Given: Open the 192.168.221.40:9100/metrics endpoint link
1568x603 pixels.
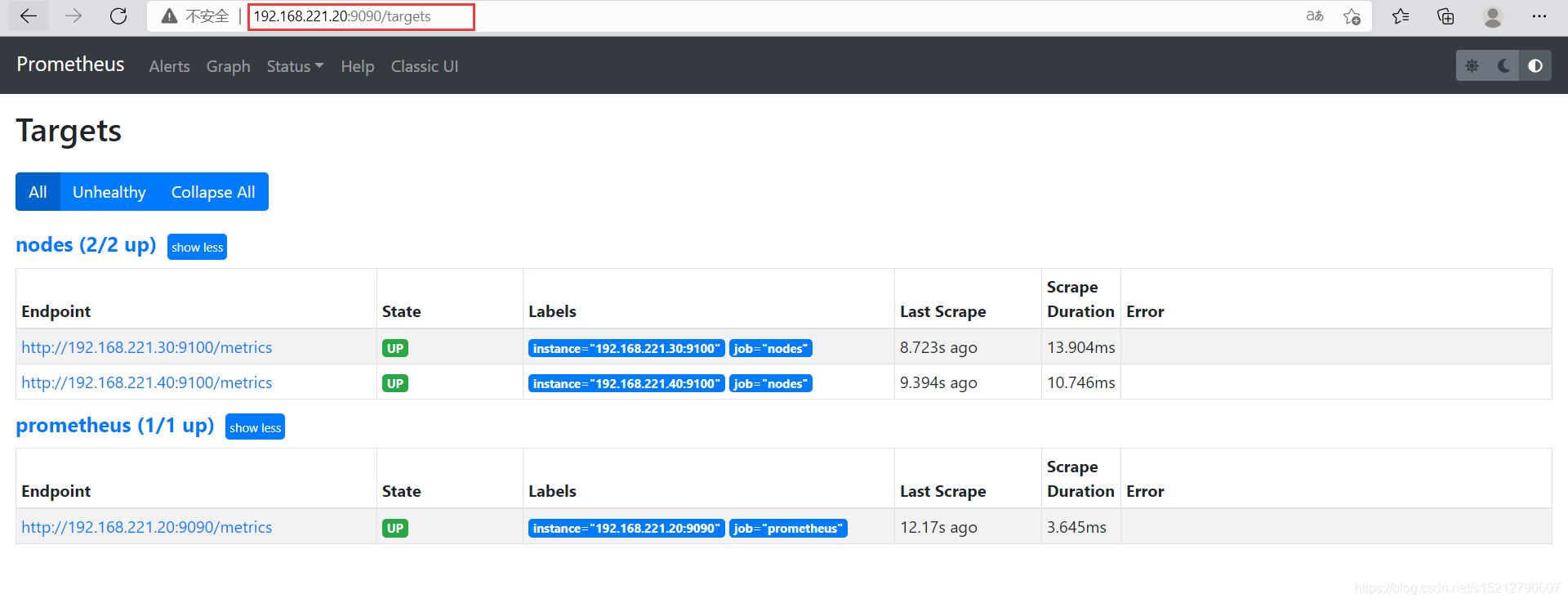Looking at the screenshot, I should (x=147, y=382).
